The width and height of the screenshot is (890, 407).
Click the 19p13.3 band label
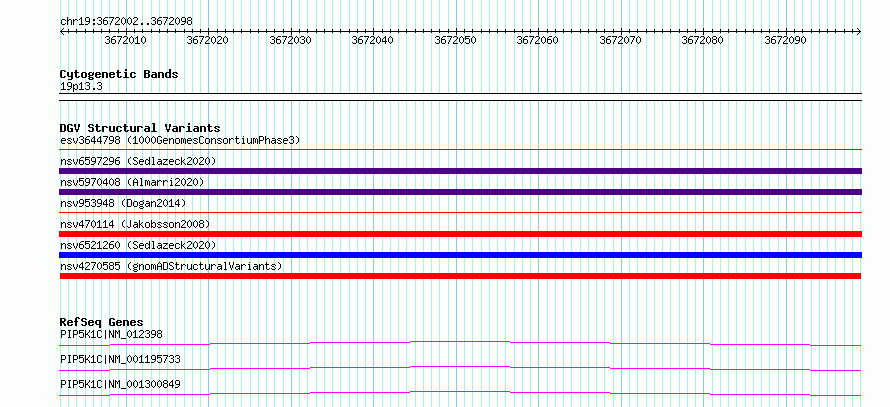pyautogui.click(x=81, y=87)
